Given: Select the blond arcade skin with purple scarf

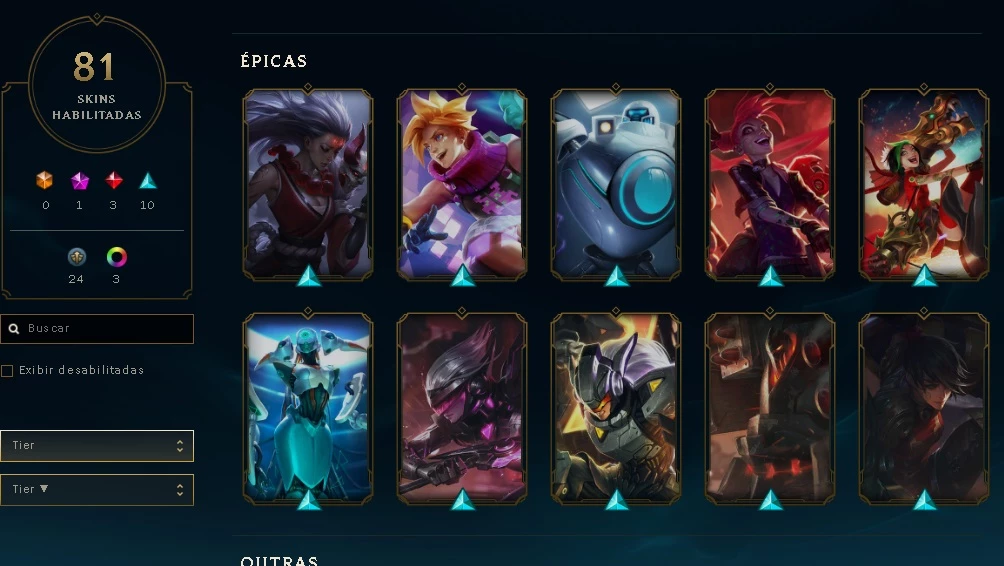Looking at the screenshot, I should coord(462,184).
